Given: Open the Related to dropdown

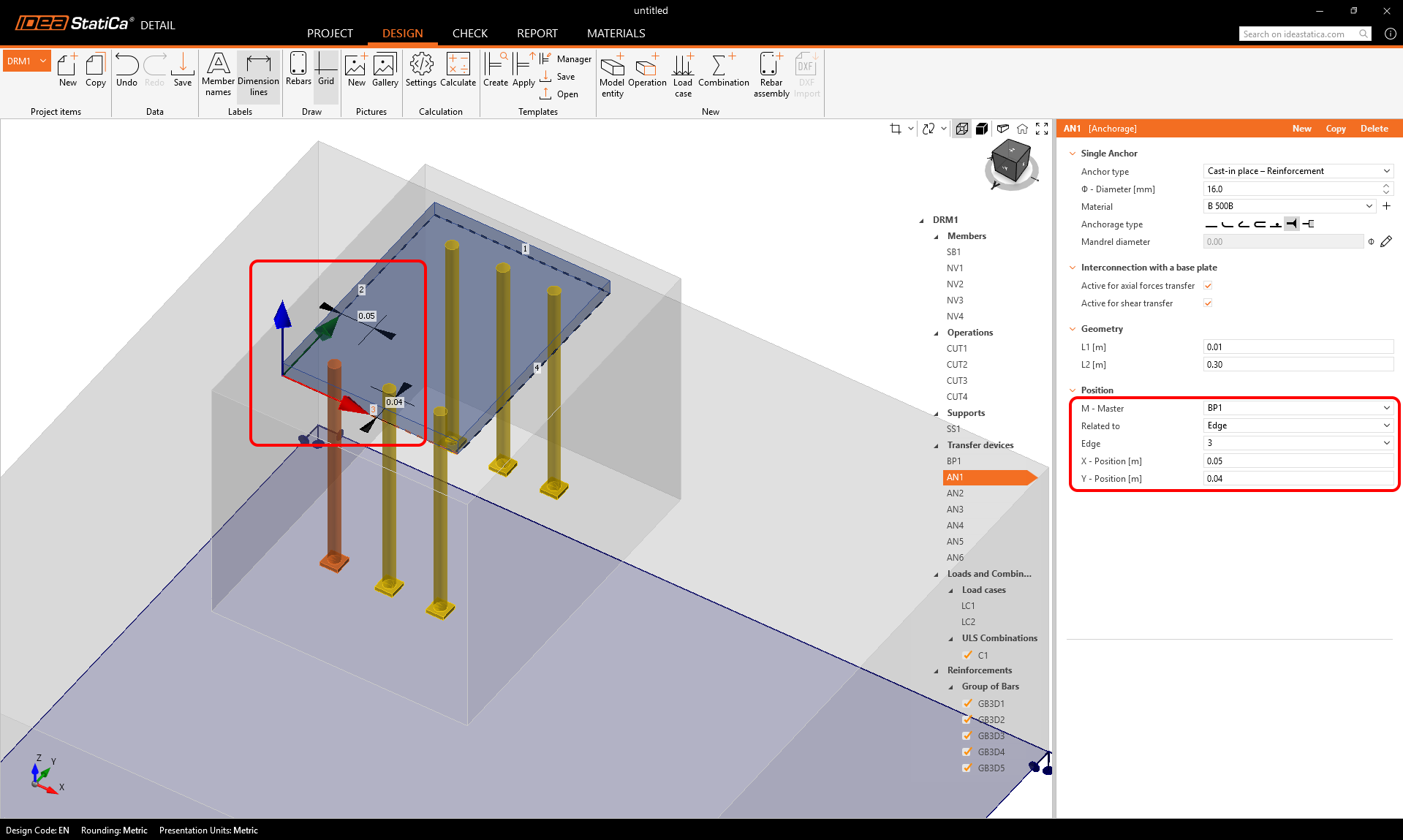Looking at the screenshot, I should [1298, 425].
